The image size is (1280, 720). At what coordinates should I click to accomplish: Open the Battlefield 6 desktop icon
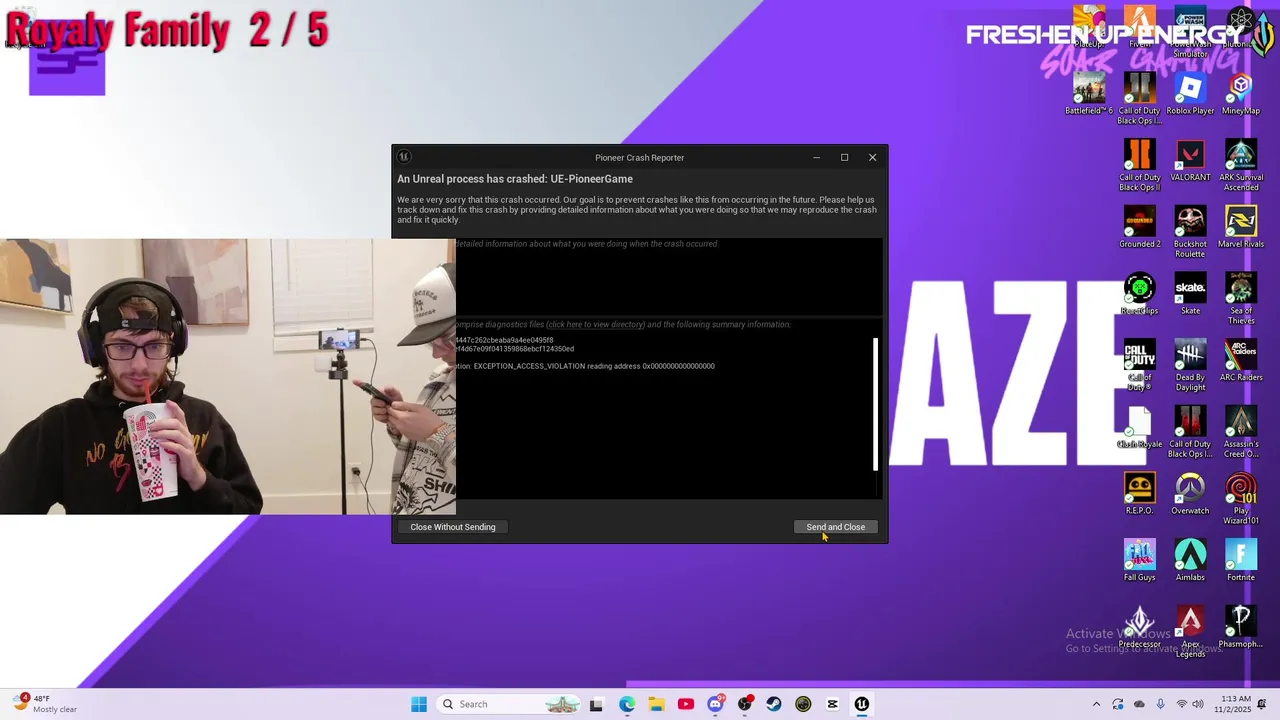[1089, 94]
